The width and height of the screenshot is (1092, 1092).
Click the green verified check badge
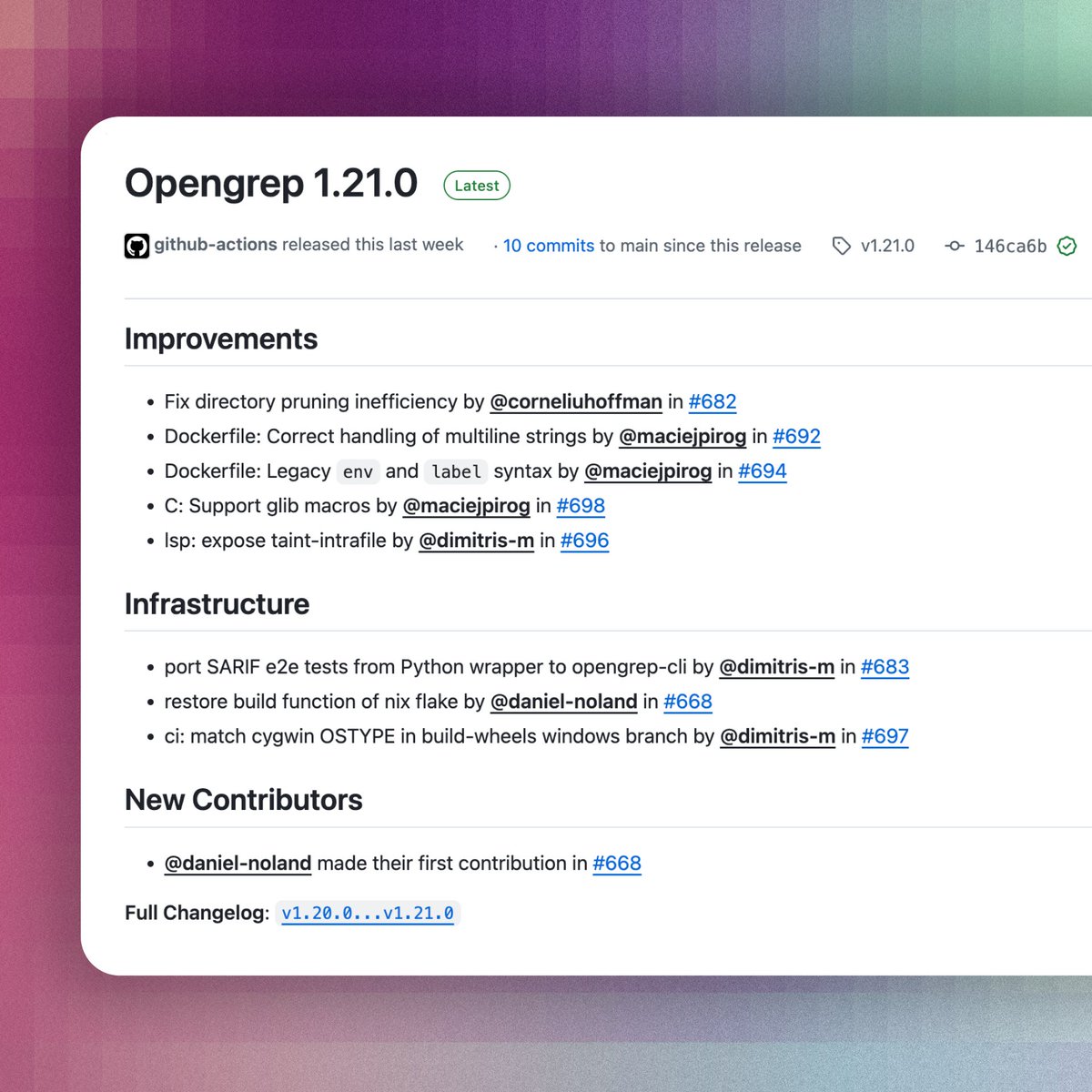[x=1067, y=246]
